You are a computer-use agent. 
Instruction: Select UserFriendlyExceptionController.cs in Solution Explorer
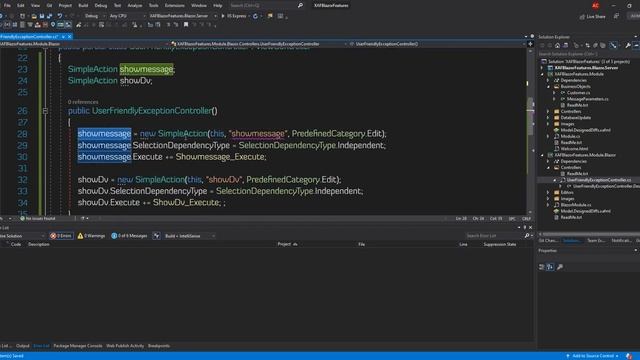click(598, 180)
